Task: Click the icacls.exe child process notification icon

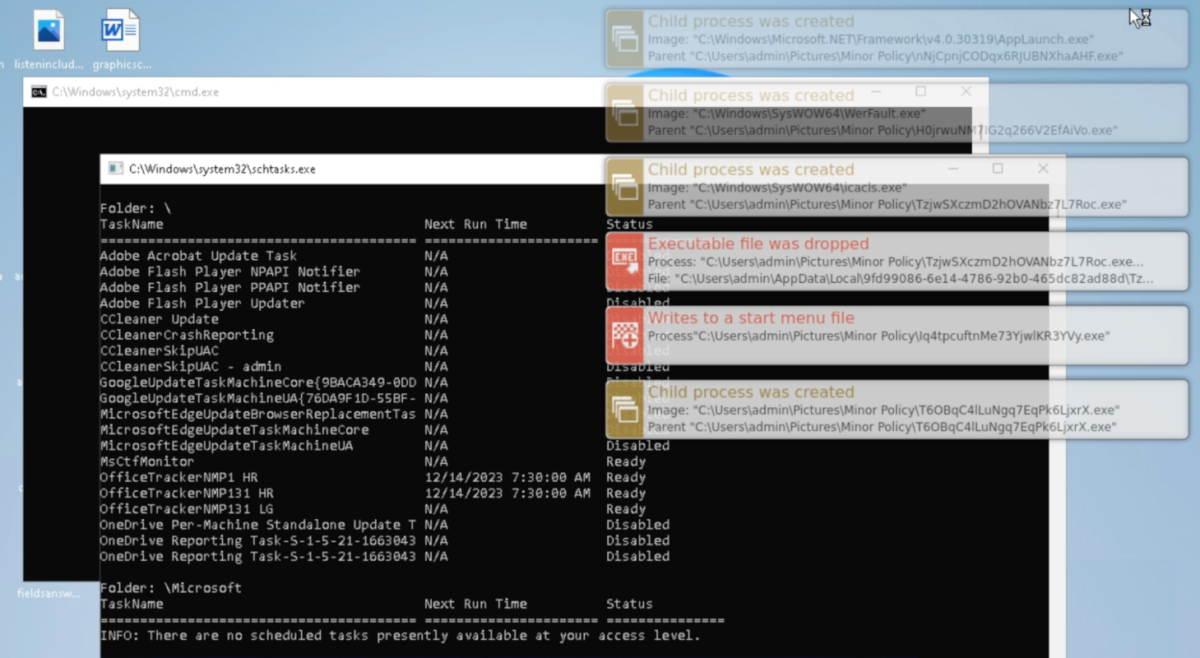Action: 626,186
